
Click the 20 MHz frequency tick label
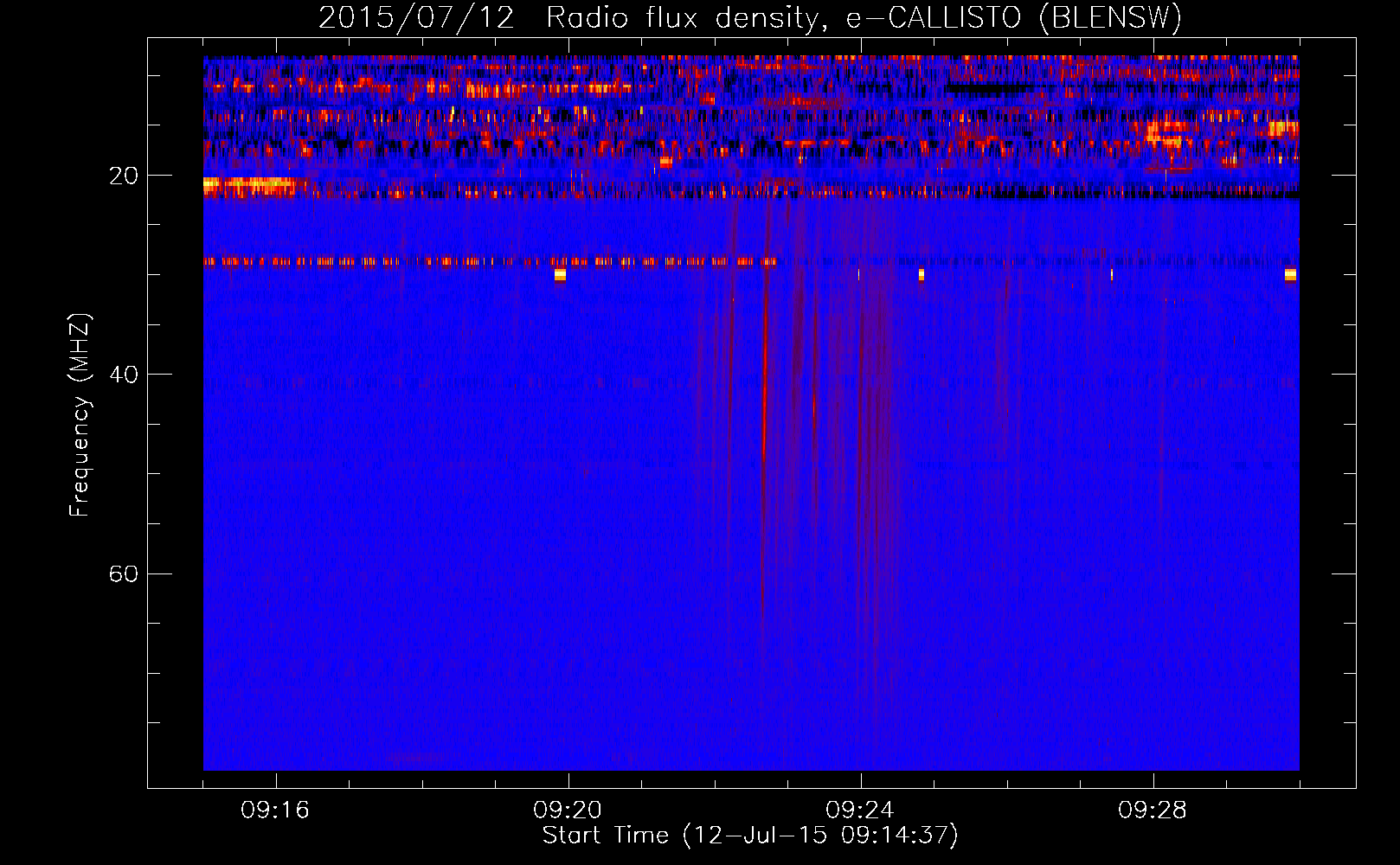124,176
